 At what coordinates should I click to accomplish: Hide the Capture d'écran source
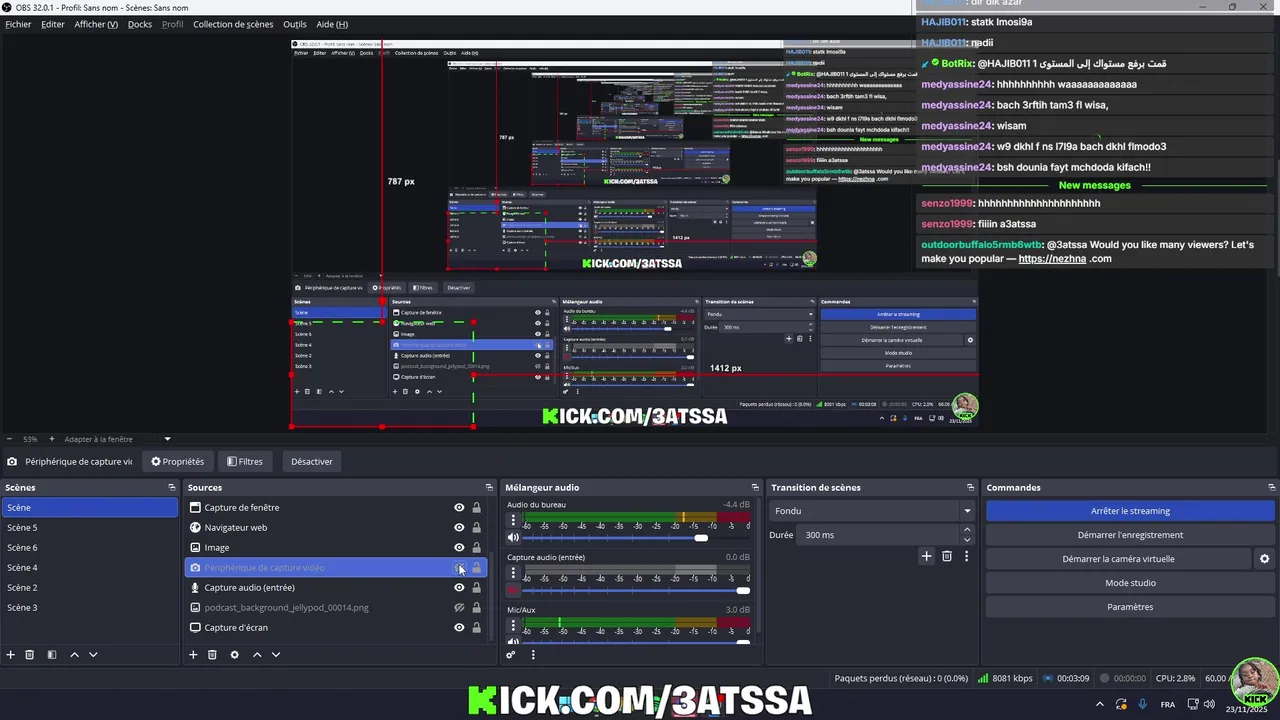(459, 628)
